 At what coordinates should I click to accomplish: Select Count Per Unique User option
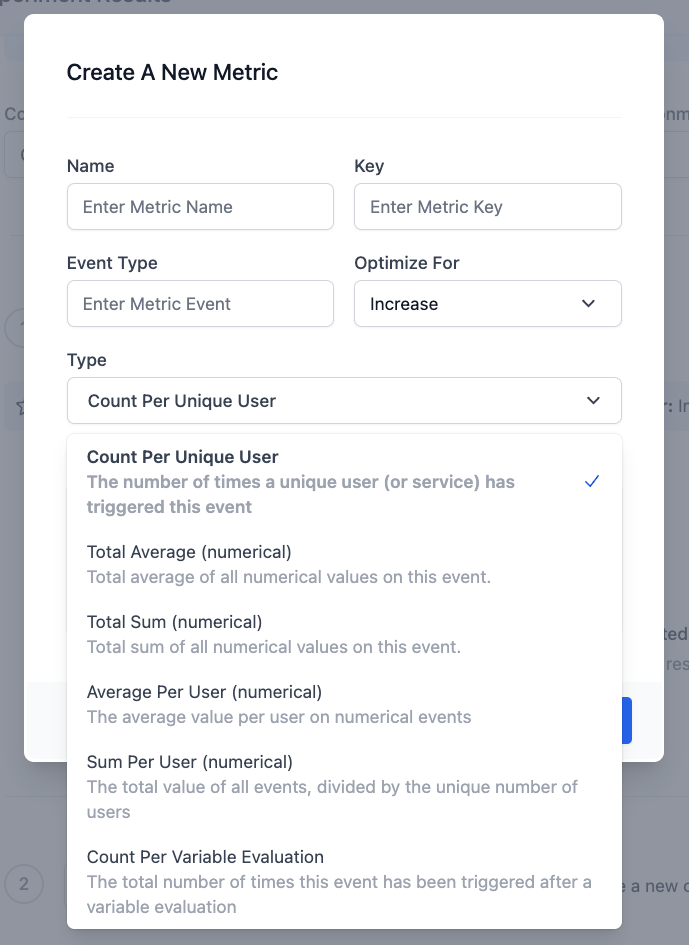183,457
